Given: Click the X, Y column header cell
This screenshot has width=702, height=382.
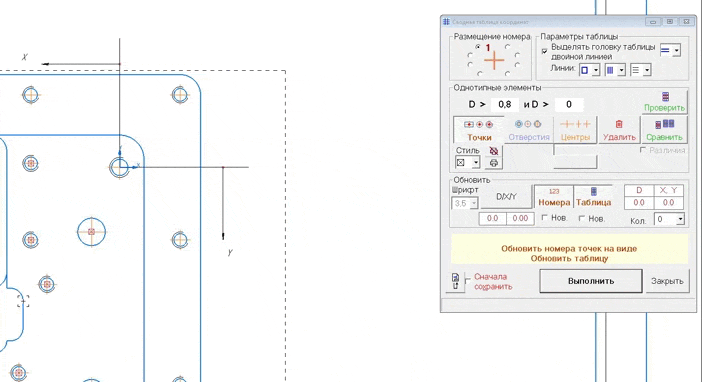Looking at the screenshot, I should pyautogui.click(x=668, y=191).
